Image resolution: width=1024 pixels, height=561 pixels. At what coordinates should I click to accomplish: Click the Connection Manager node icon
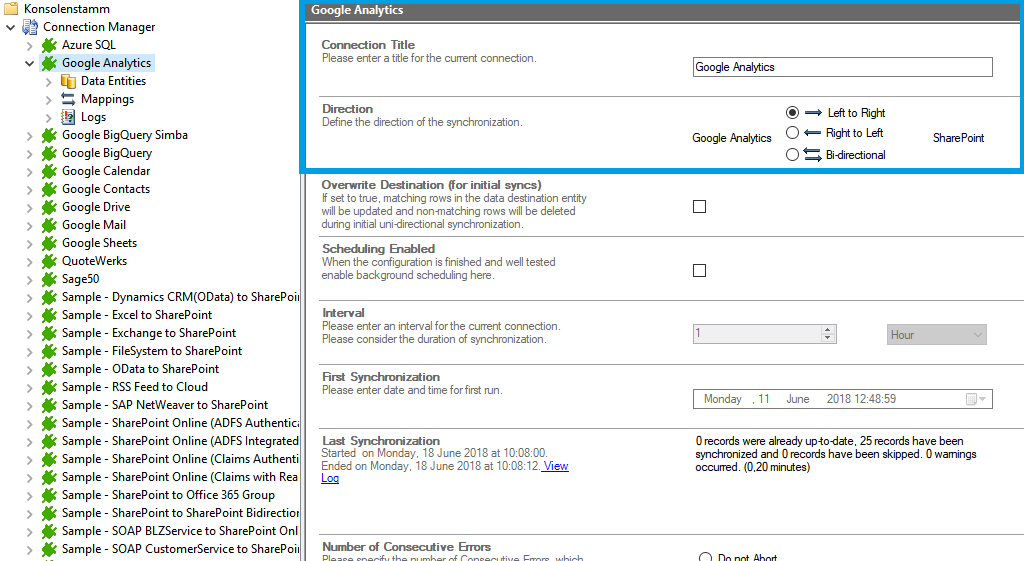point(30,27)
